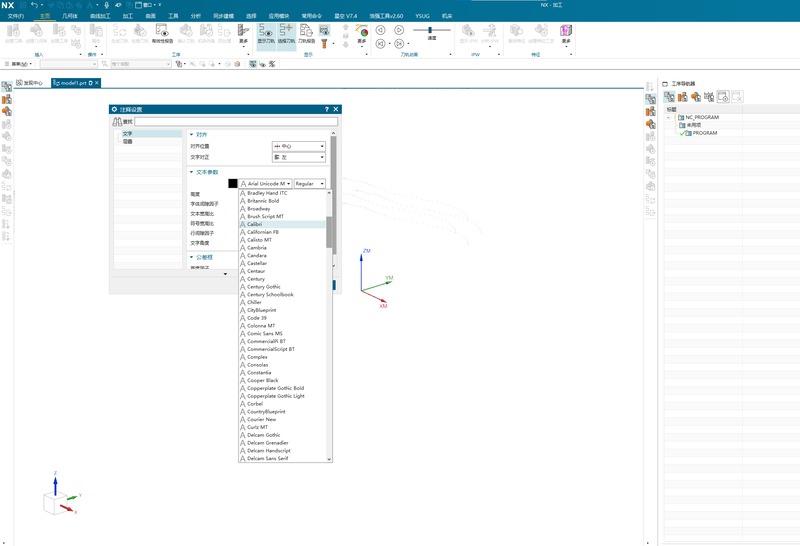Viewport: 800px width, 546px height.
Task: Open the Arial Unicode font dropdown
Action: click(x=265, y=183)
